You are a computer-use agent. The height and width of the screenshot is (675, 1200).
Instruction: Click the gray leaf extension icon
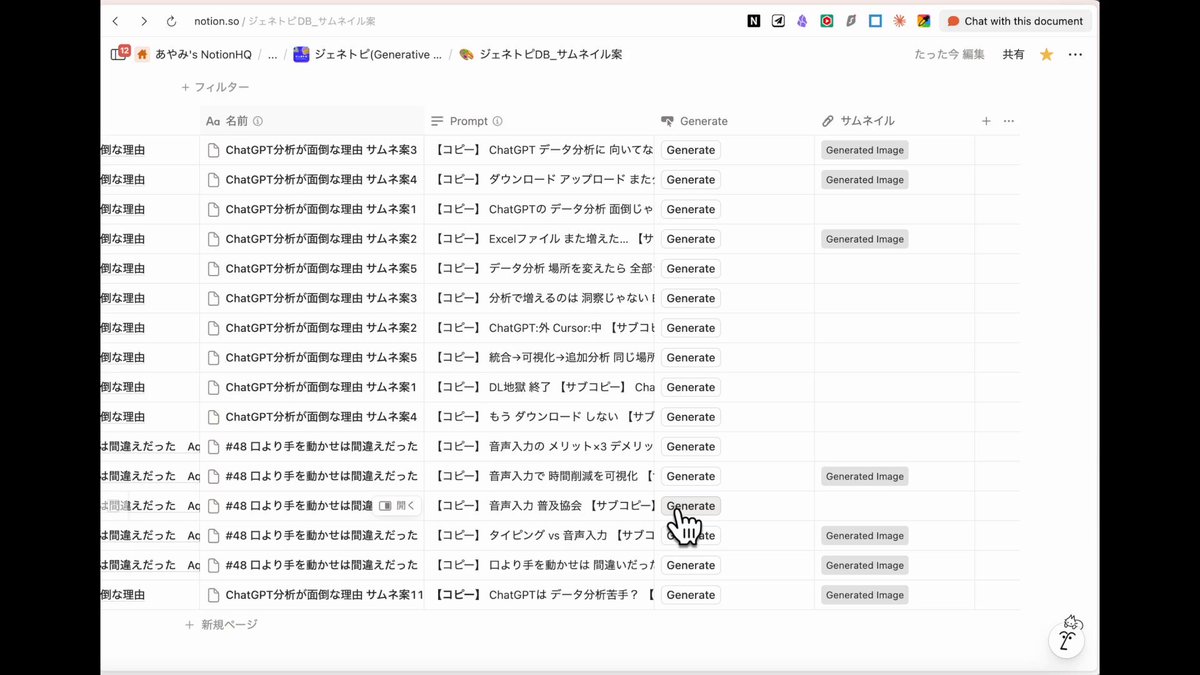pyautogui.click(x=851, y=21)
